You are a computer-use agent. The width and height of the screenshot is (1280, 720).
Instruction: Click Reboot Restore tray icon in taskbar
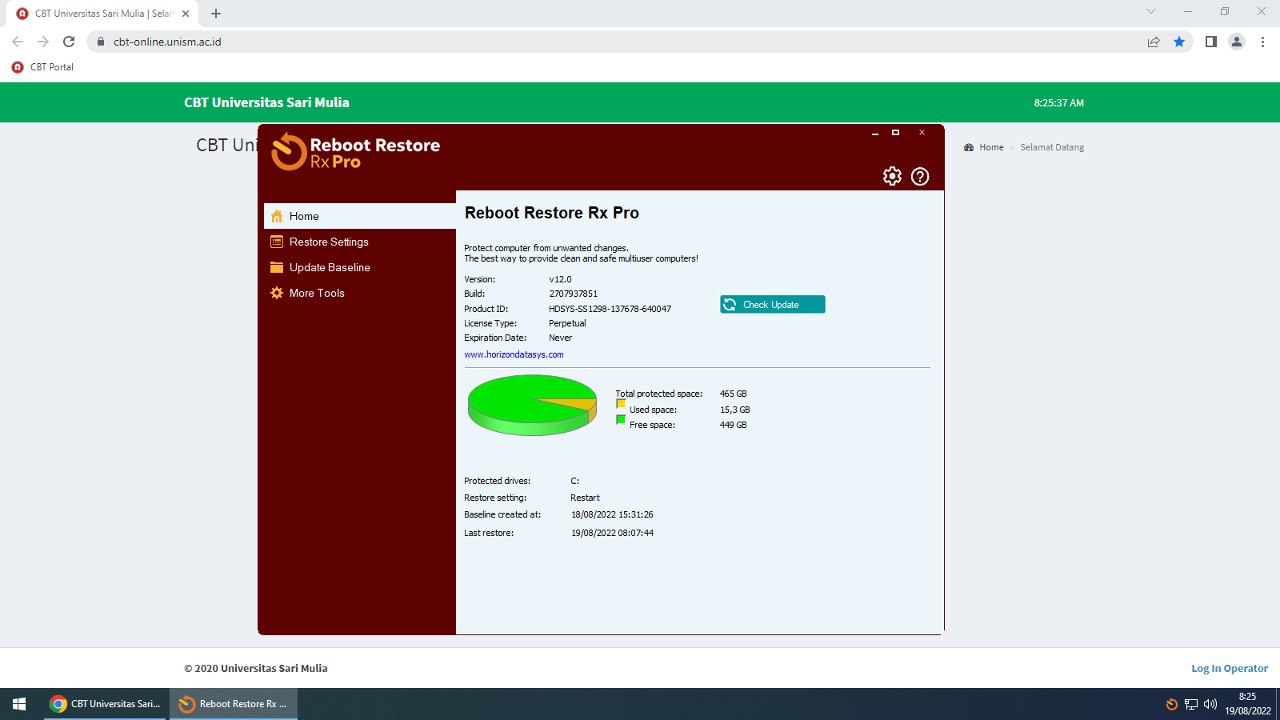(1172, 704)
